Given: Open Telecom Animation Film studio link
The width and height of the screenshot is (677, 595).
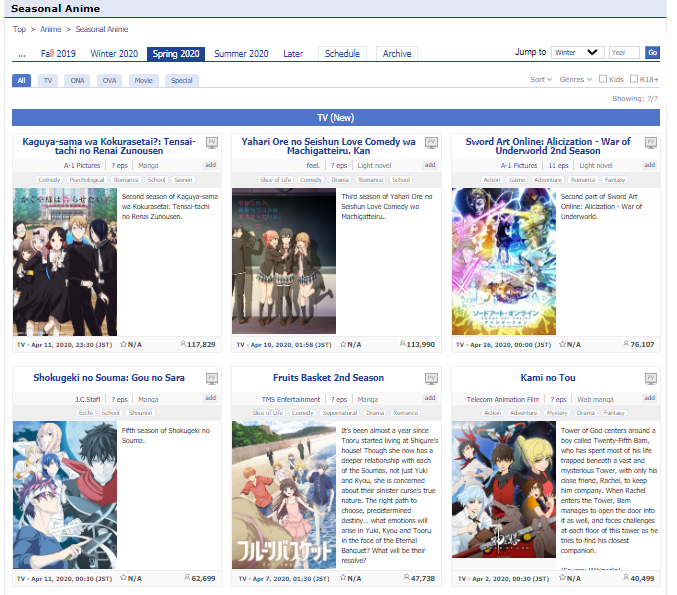Looking at the screenshot, I should (503, 399).
